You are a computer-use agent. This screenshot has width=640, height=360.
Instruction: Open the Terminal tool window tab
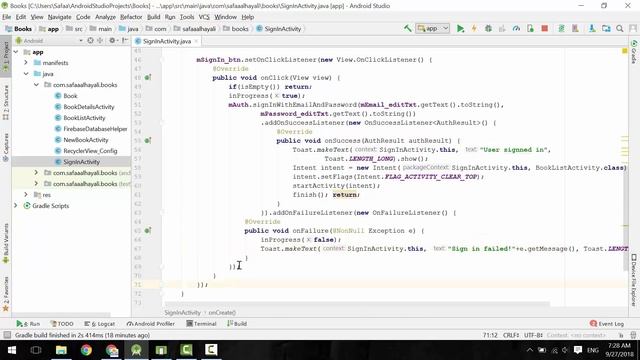click(x=201, y=324)
